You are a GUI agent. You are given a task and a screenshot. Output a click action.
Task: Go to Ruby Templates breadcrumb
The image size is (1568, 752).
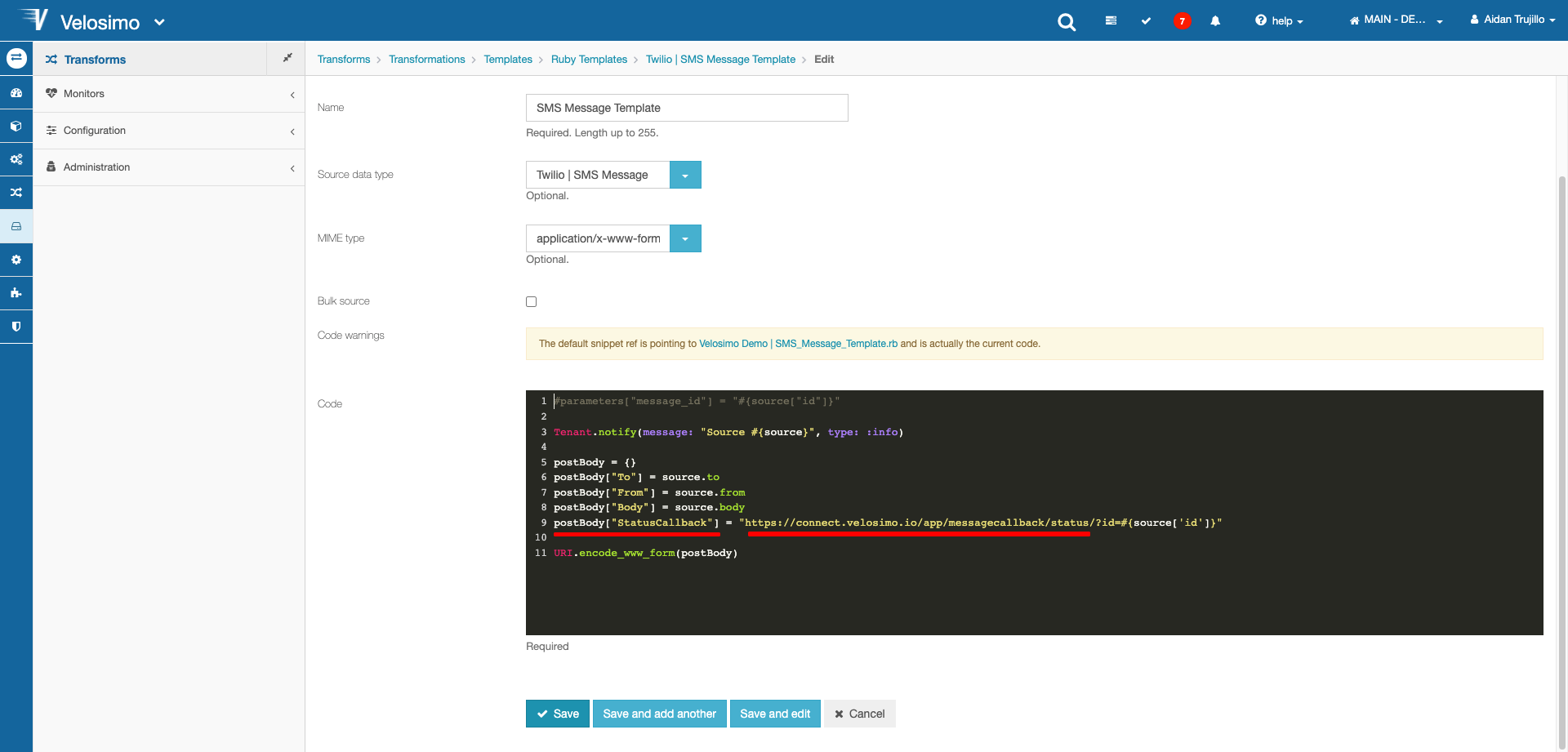click(589, 60)
